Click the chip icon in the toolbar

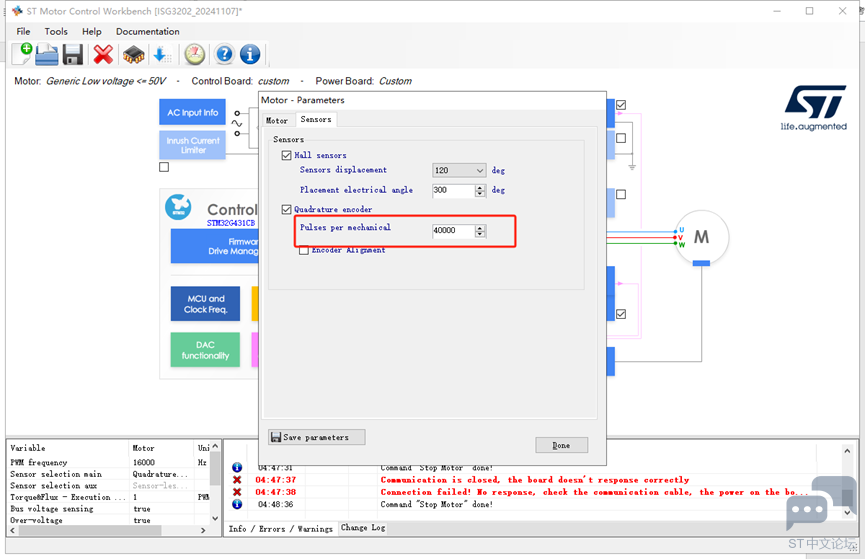coord(134,55)
